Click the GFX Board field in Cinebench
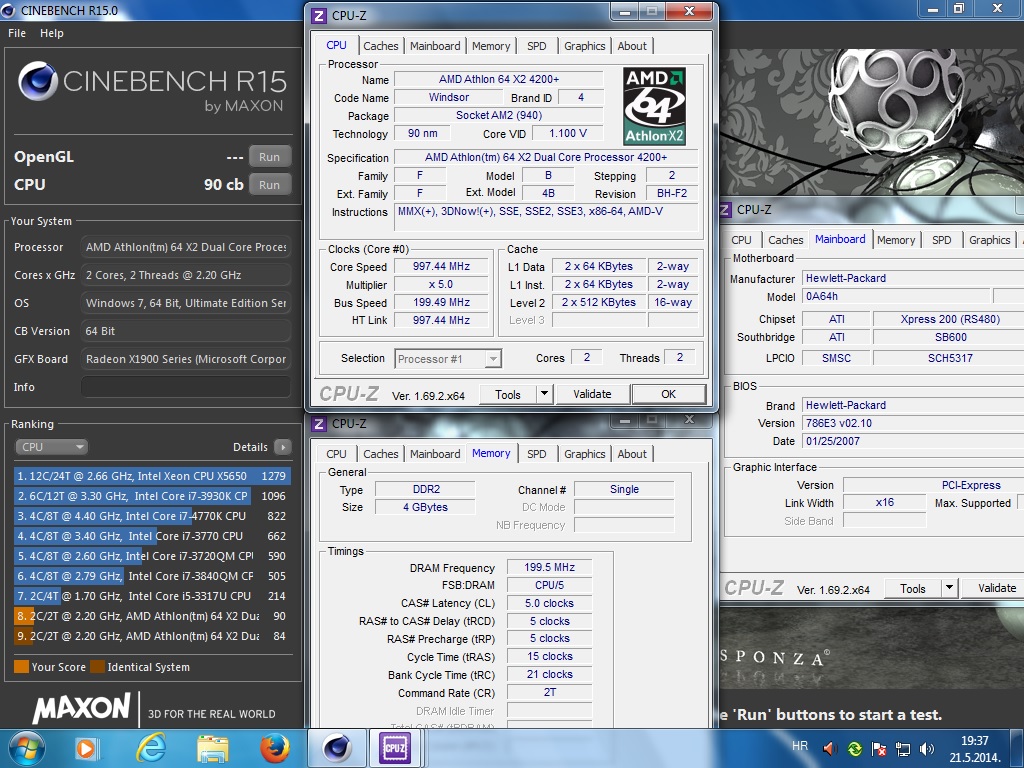The height and width of the screenshot is (768, 1024). (x=185, y=359)
